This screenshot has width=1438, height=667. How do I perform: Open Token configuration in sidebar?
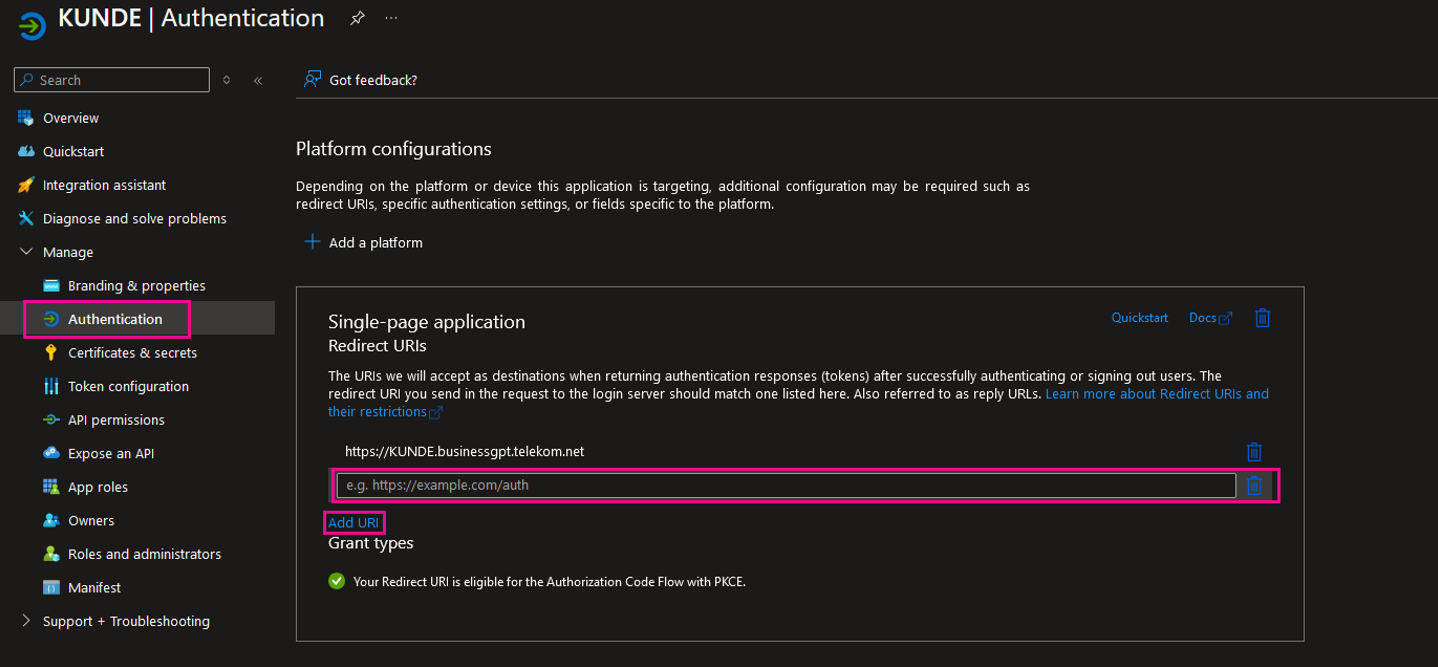tap(128, 386)
